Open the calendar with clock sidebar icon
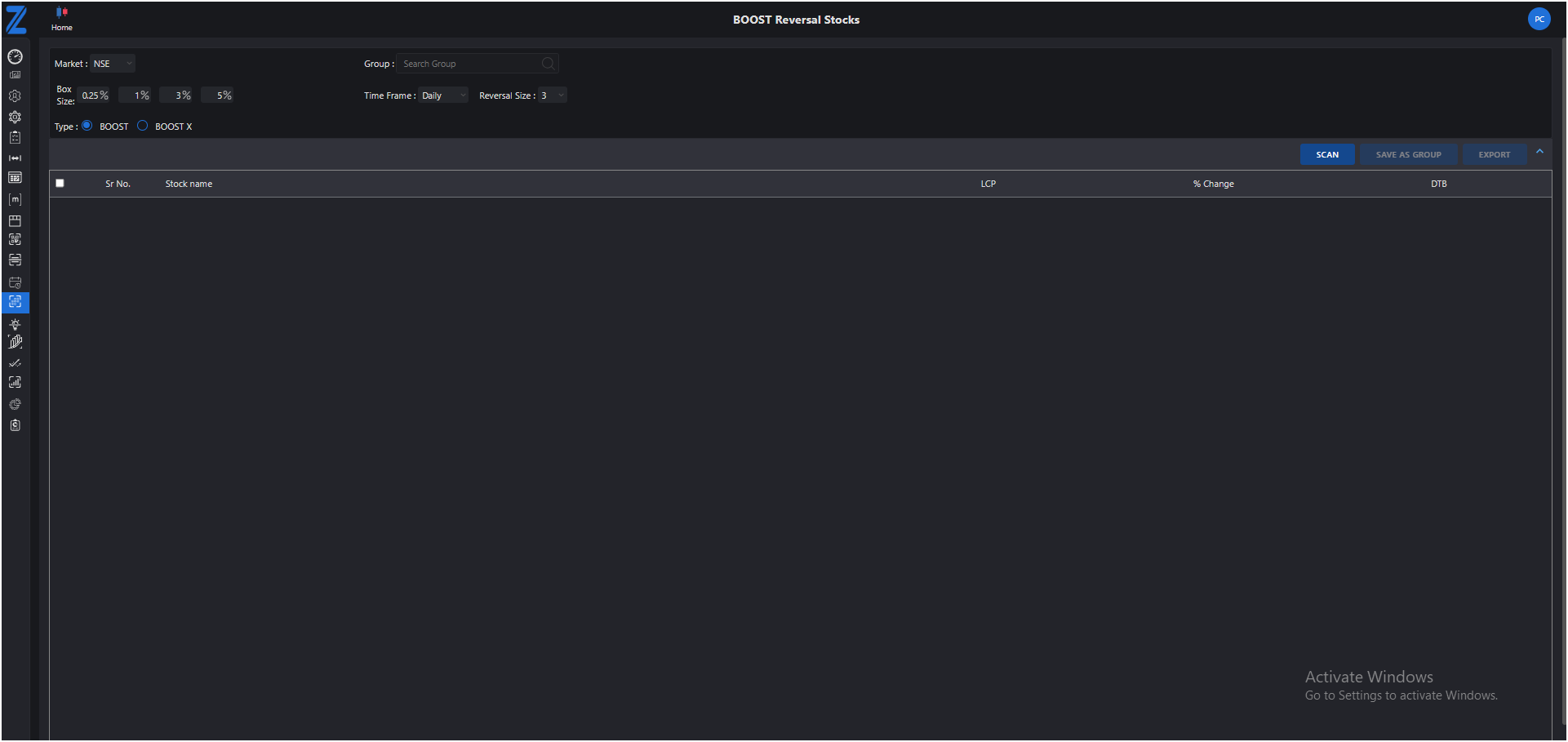The height and width of the screenshot is (742, 1568). click(x=15, y=282)
